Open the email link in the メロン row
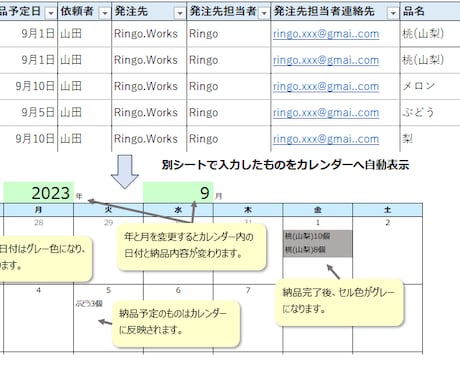 click(326, 86)
